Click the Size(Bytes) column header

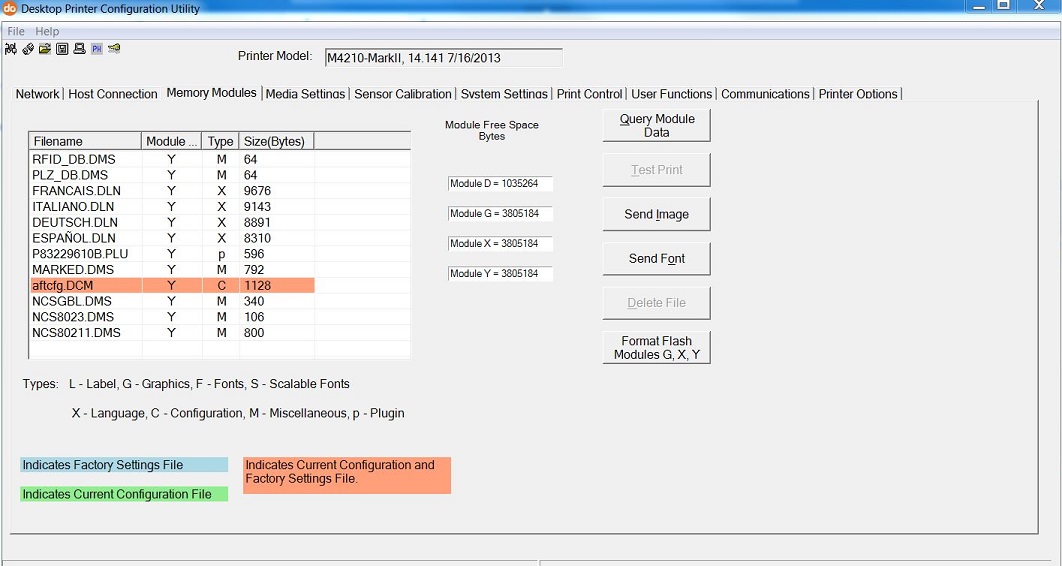click(275, 141)
